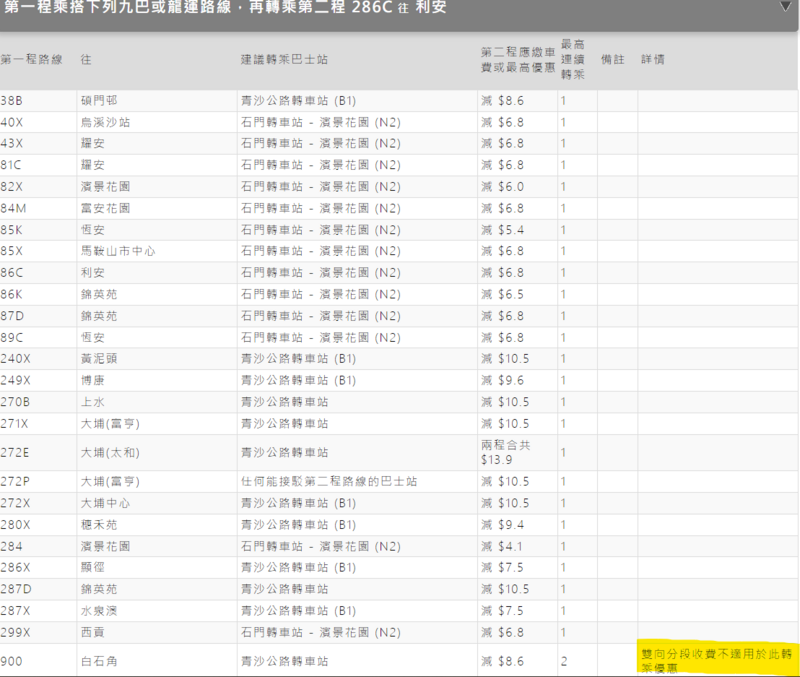
Task: Click the 備註 column header
Action: (x=613, y=60)
